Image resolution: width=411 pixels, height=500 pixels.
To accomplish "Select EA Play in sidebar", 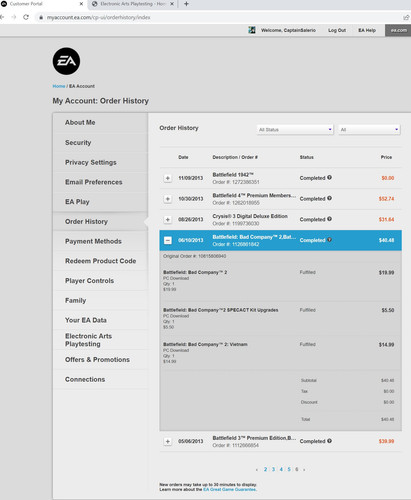I will 100,202.
